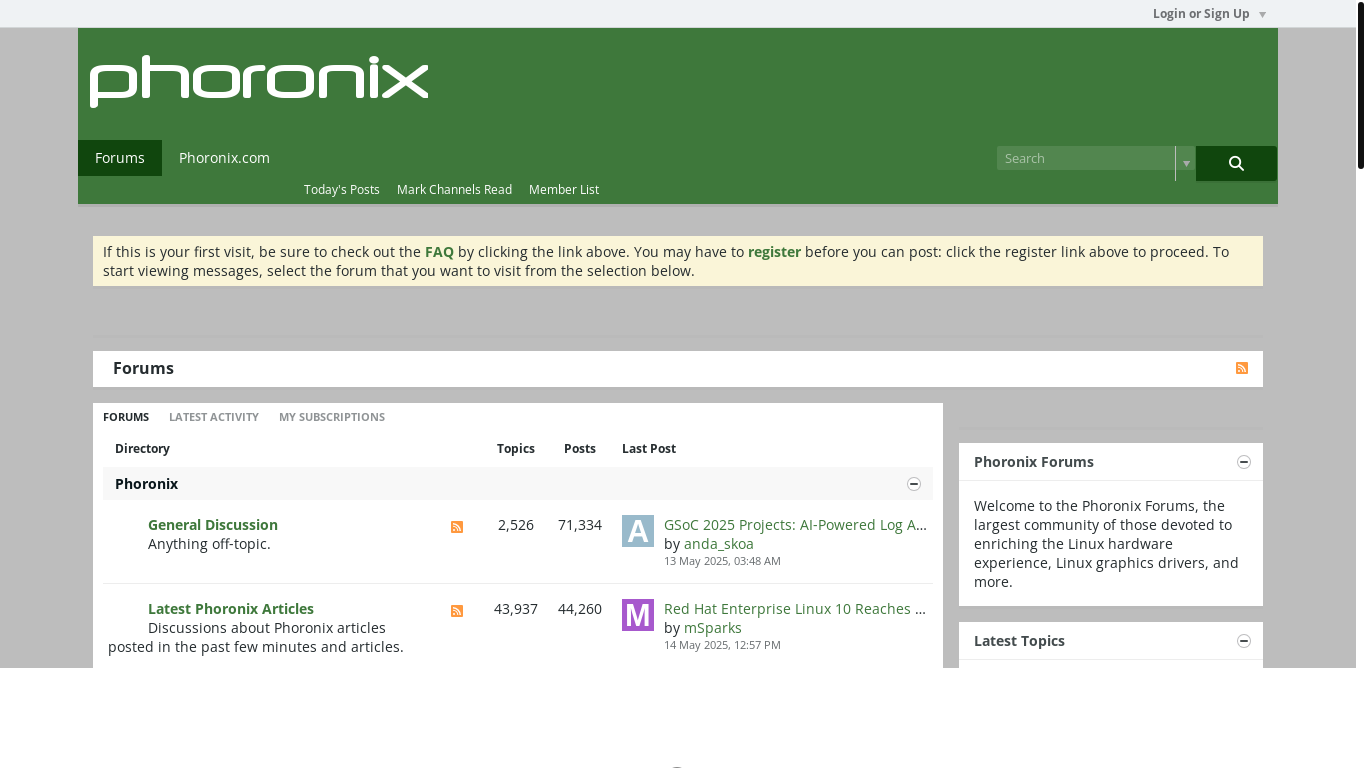Open the Phoronix.com navigation item
This screenshot has width=1366, height=768.
[x=224, y=158]
